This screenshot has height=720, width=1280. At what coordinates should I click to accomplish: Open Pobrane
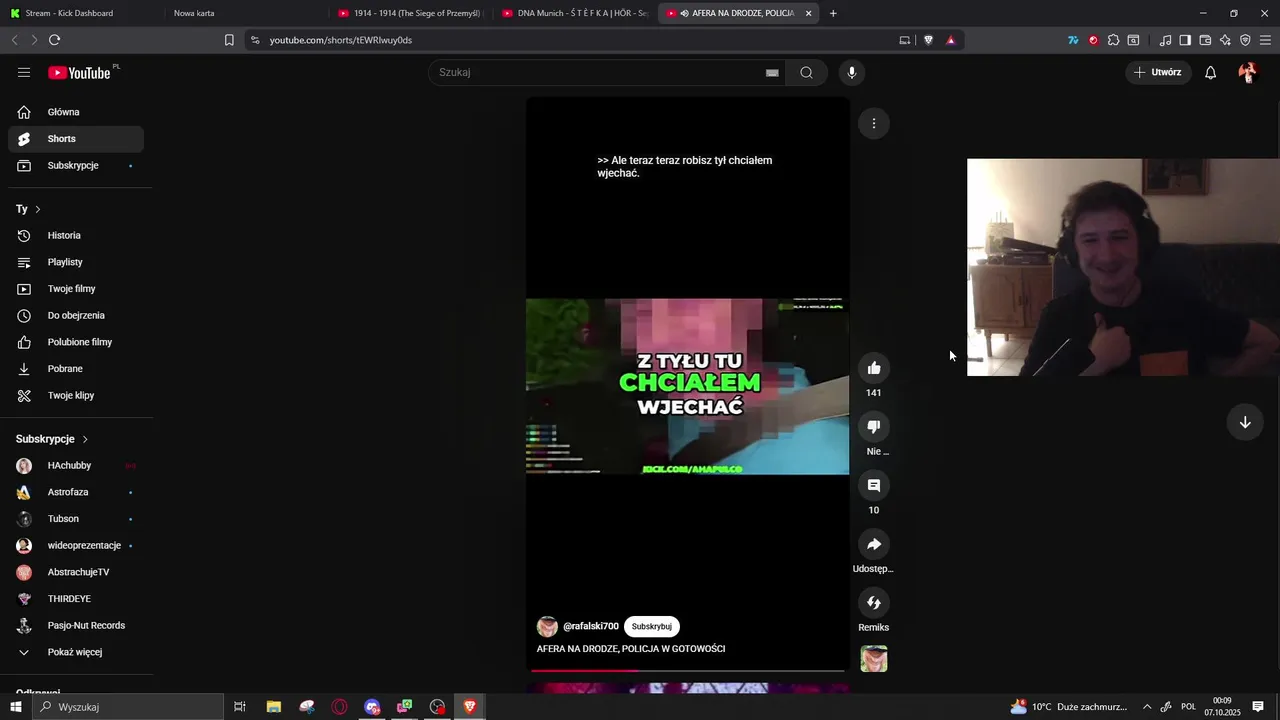click(76, 369)
